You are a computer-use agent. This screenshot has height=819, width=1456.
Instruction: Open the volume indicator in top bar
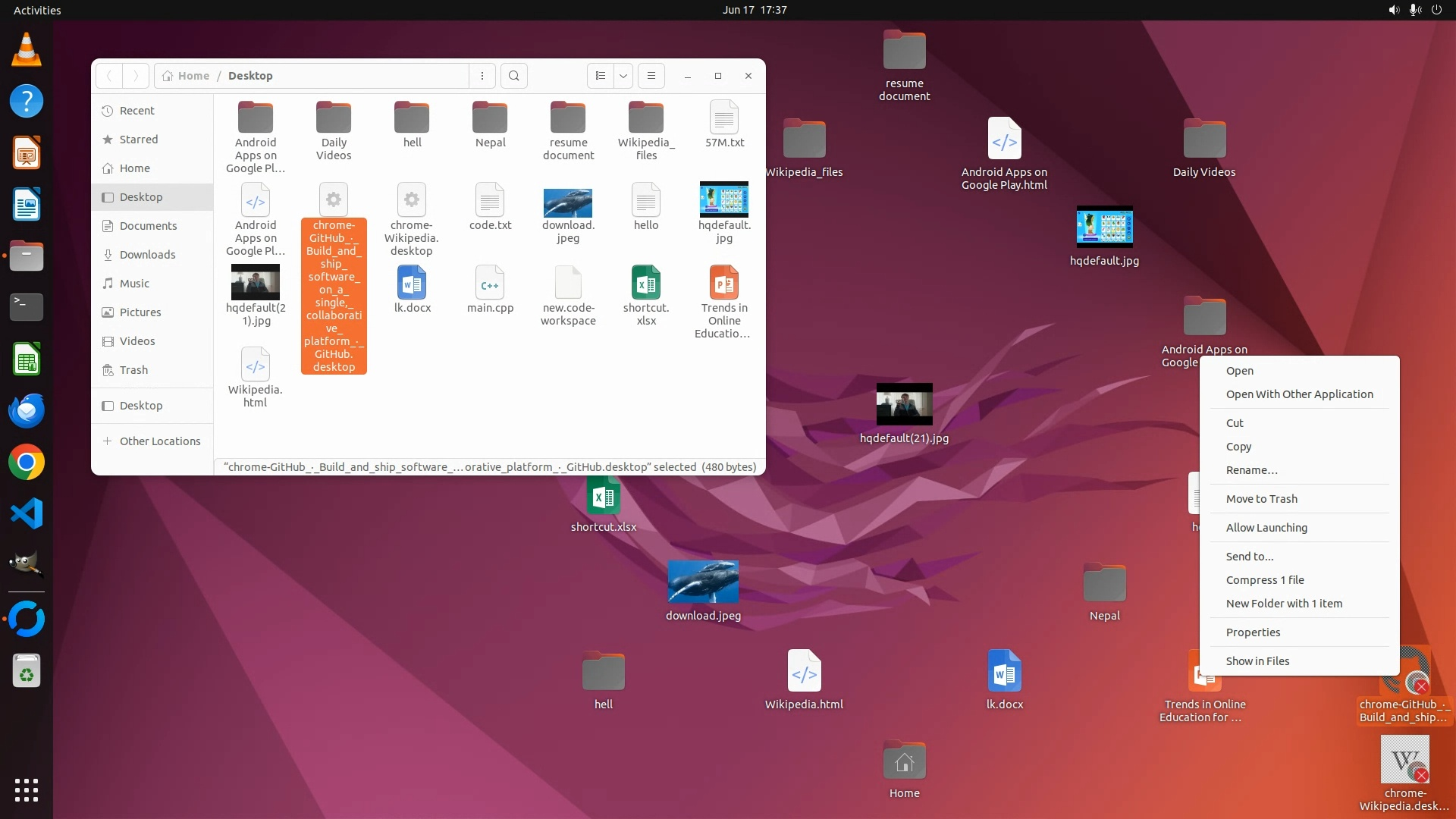click(x=1394, y=10)
